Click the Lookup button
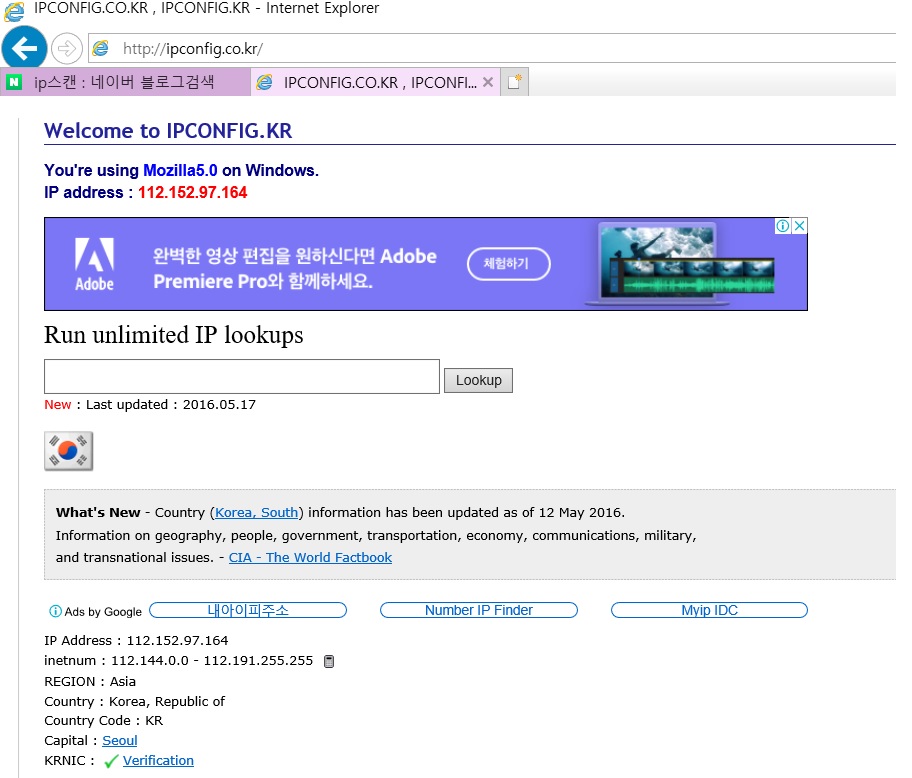The image size is (912, 778). click(478, 380)
